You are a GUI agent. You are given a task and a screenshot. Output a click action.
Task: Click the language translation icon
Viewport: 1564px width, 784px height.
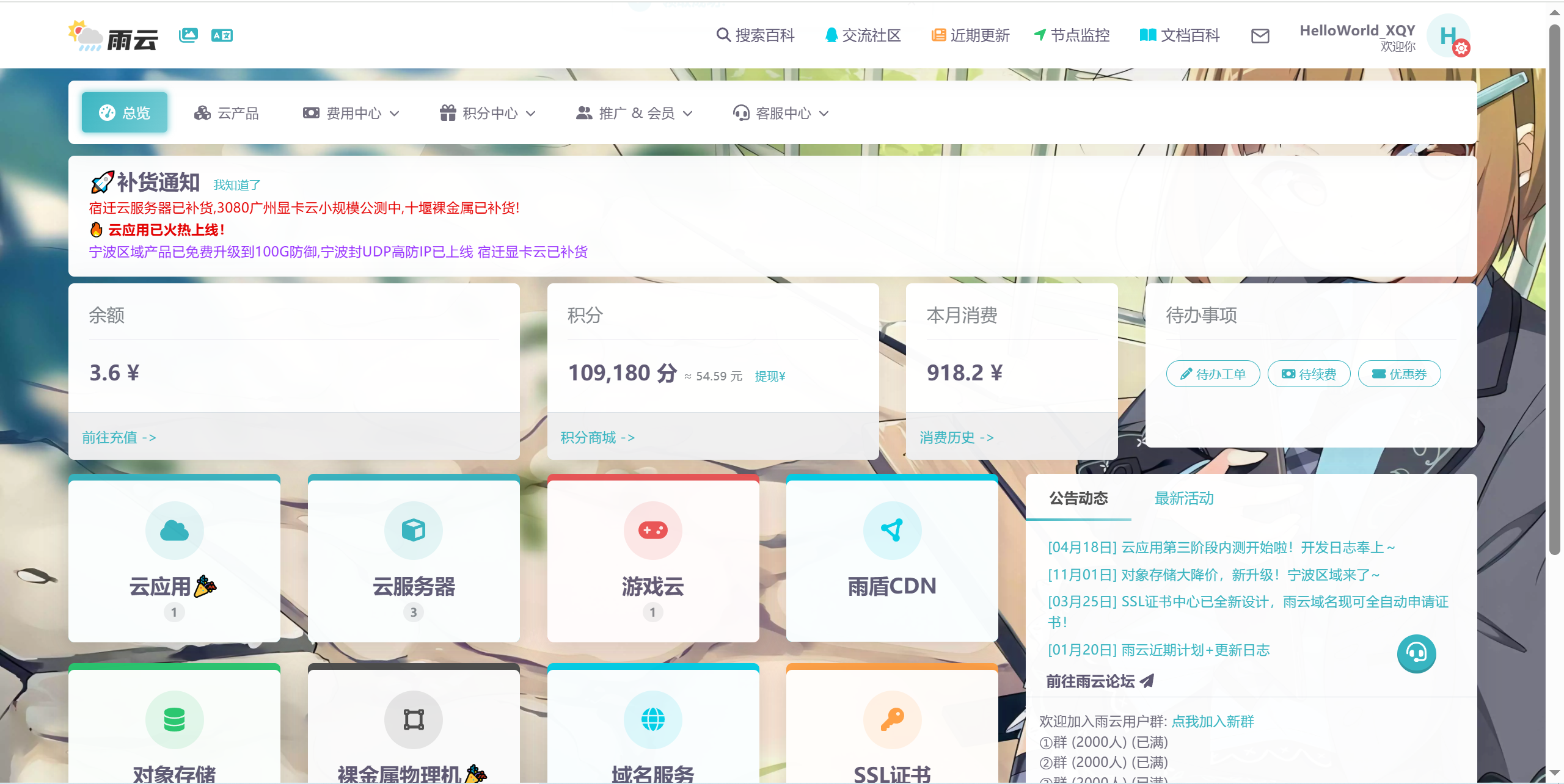tap(222, 35)
